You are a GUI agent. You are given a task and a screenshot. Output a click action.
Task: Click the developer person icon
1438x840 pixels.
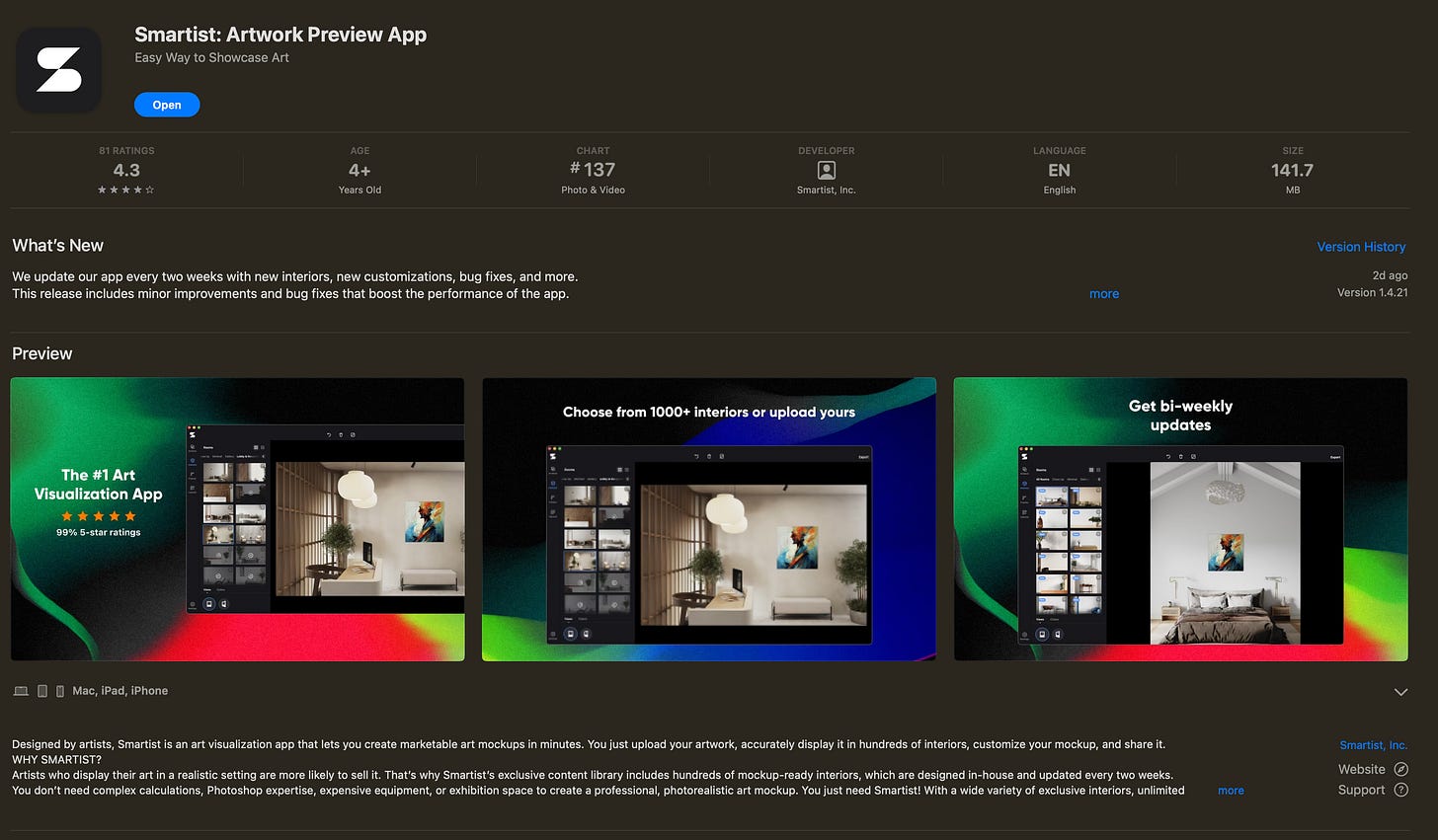(x=827, y=170)
